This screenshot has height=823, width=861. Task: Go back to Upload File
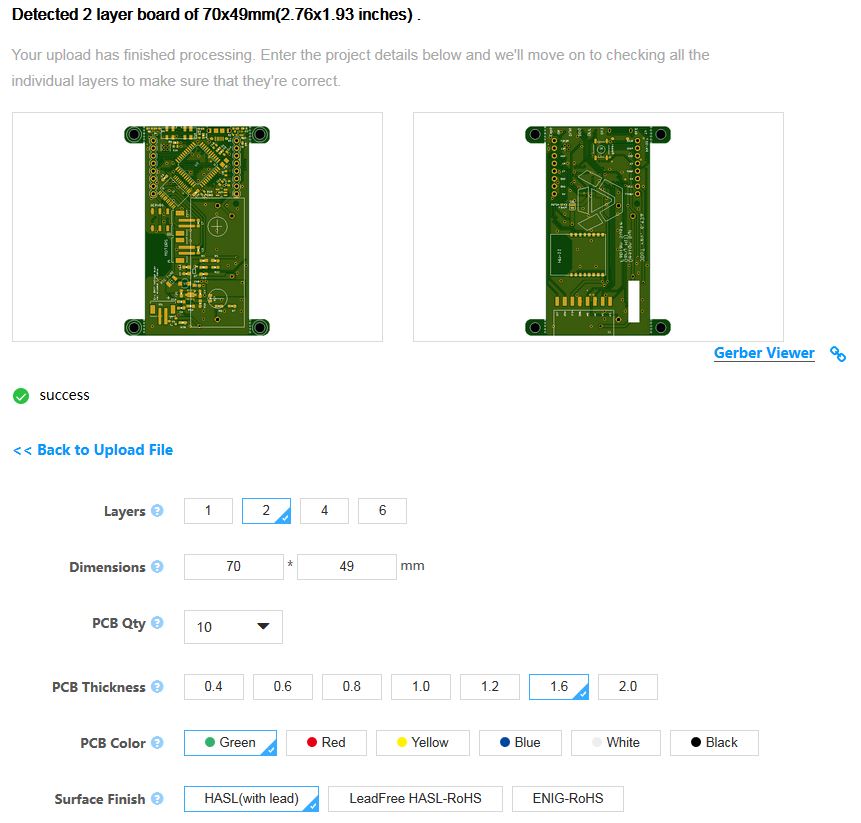click(x=93, y=450)
